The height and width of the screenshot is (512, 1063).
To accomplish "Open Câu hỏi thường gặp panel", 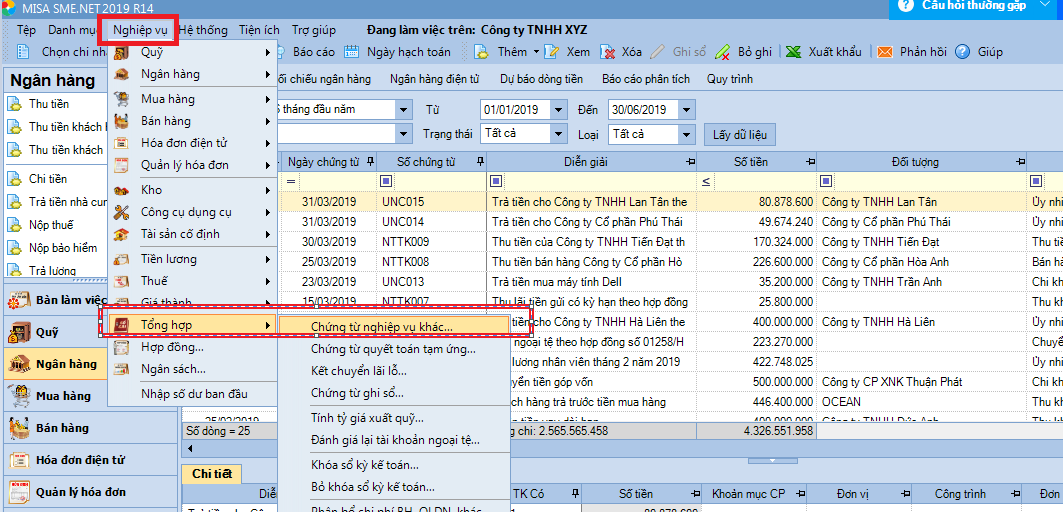I will [976, 6].
